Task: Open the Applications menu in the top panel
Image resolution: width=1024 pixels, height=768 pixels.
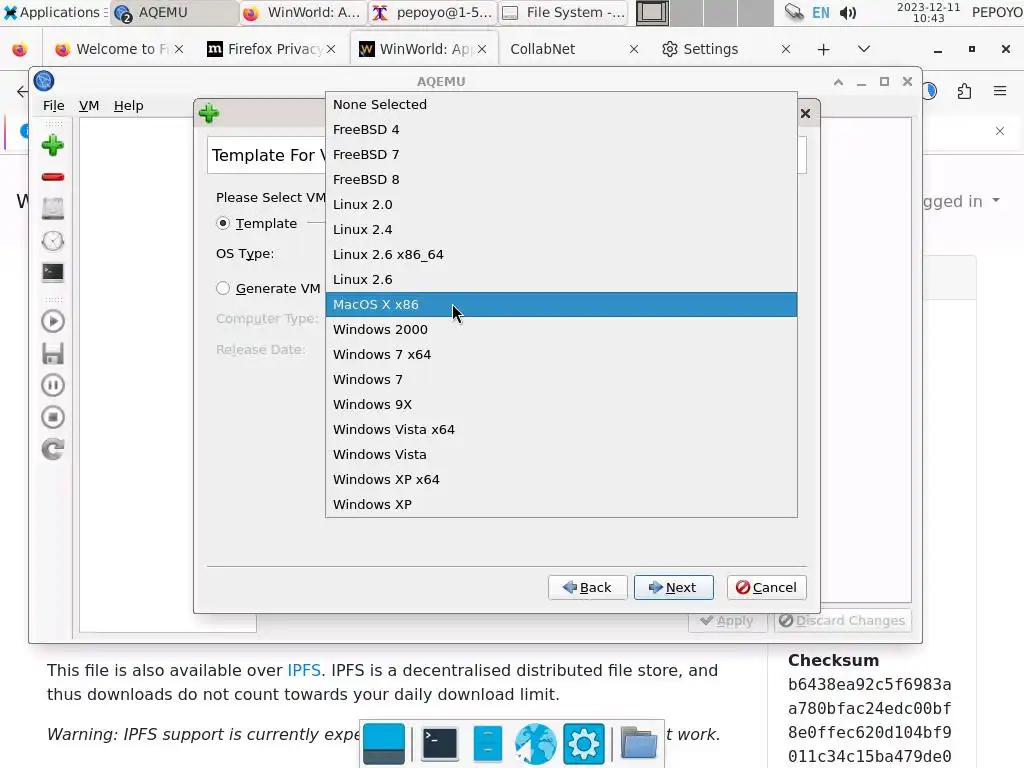Action: [x=54, y=12]
